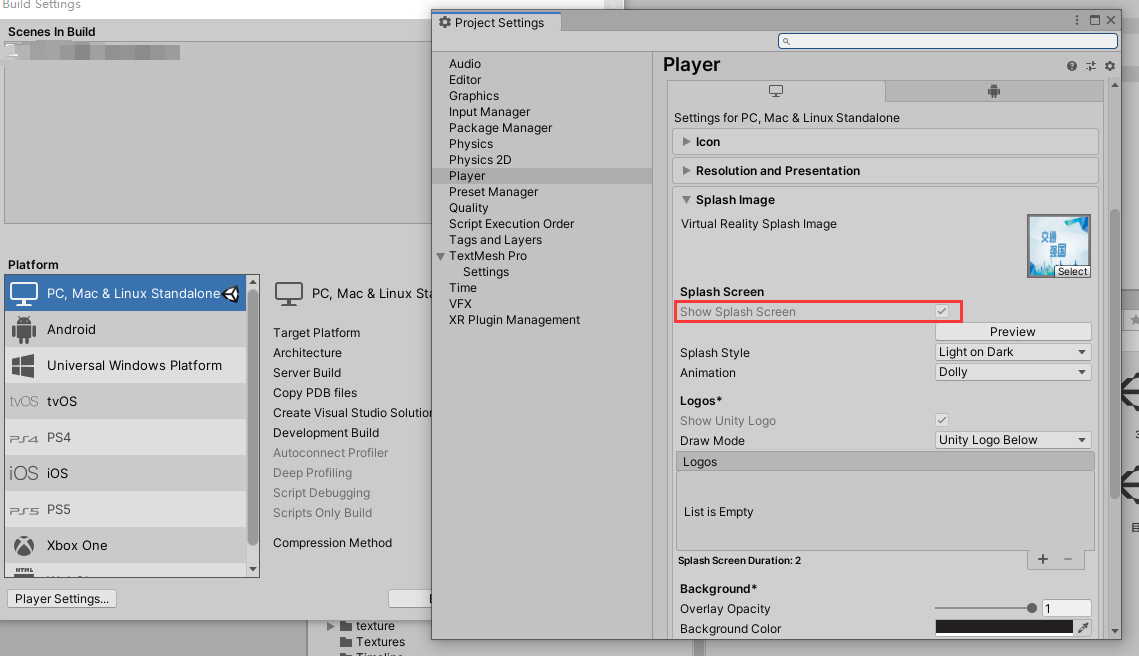Collapse the TextMesh Pro tree item

tap(440, 256)
